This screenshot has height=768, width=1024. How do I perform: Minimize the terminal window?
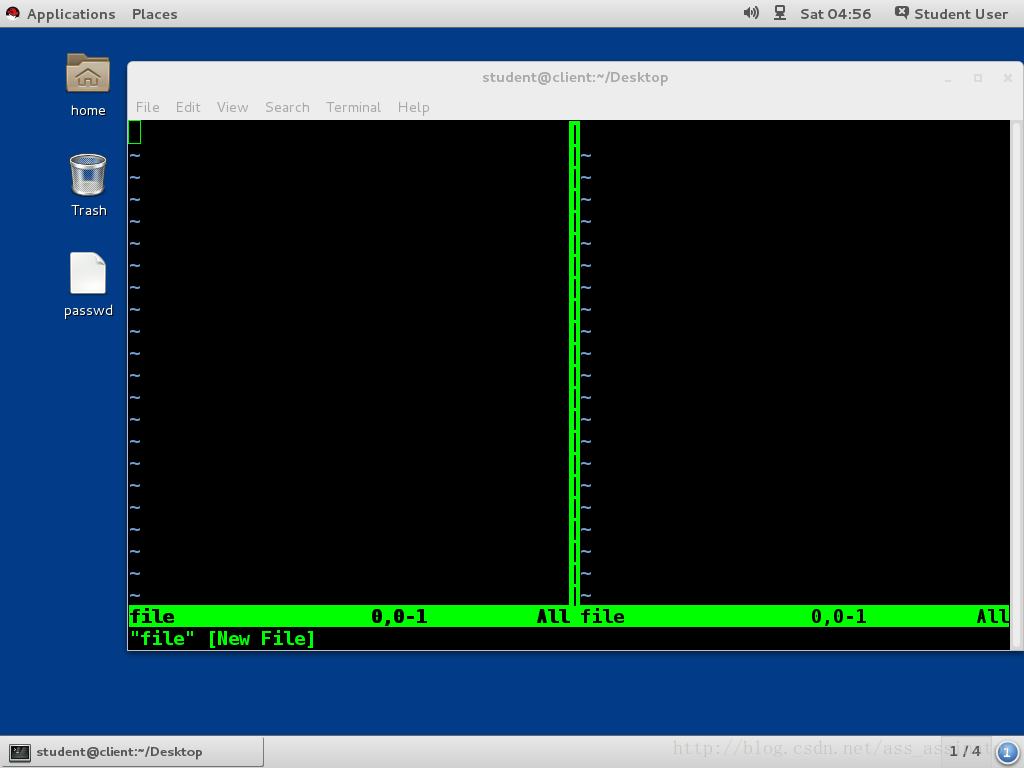click(x=948, y=78)
